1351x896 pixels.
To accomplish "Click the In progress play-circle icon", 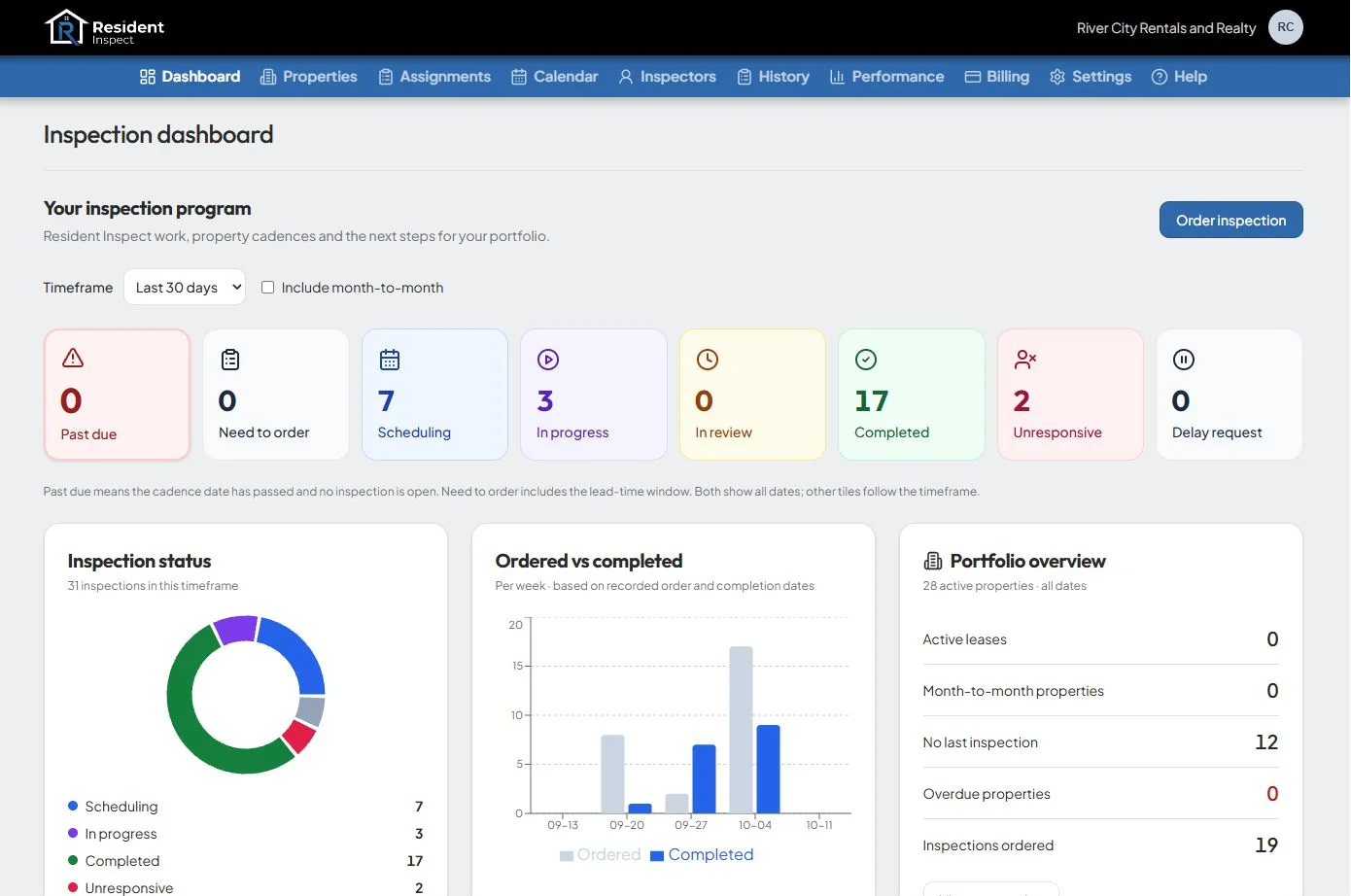I will pyautogui.click(x=548, y=360).
